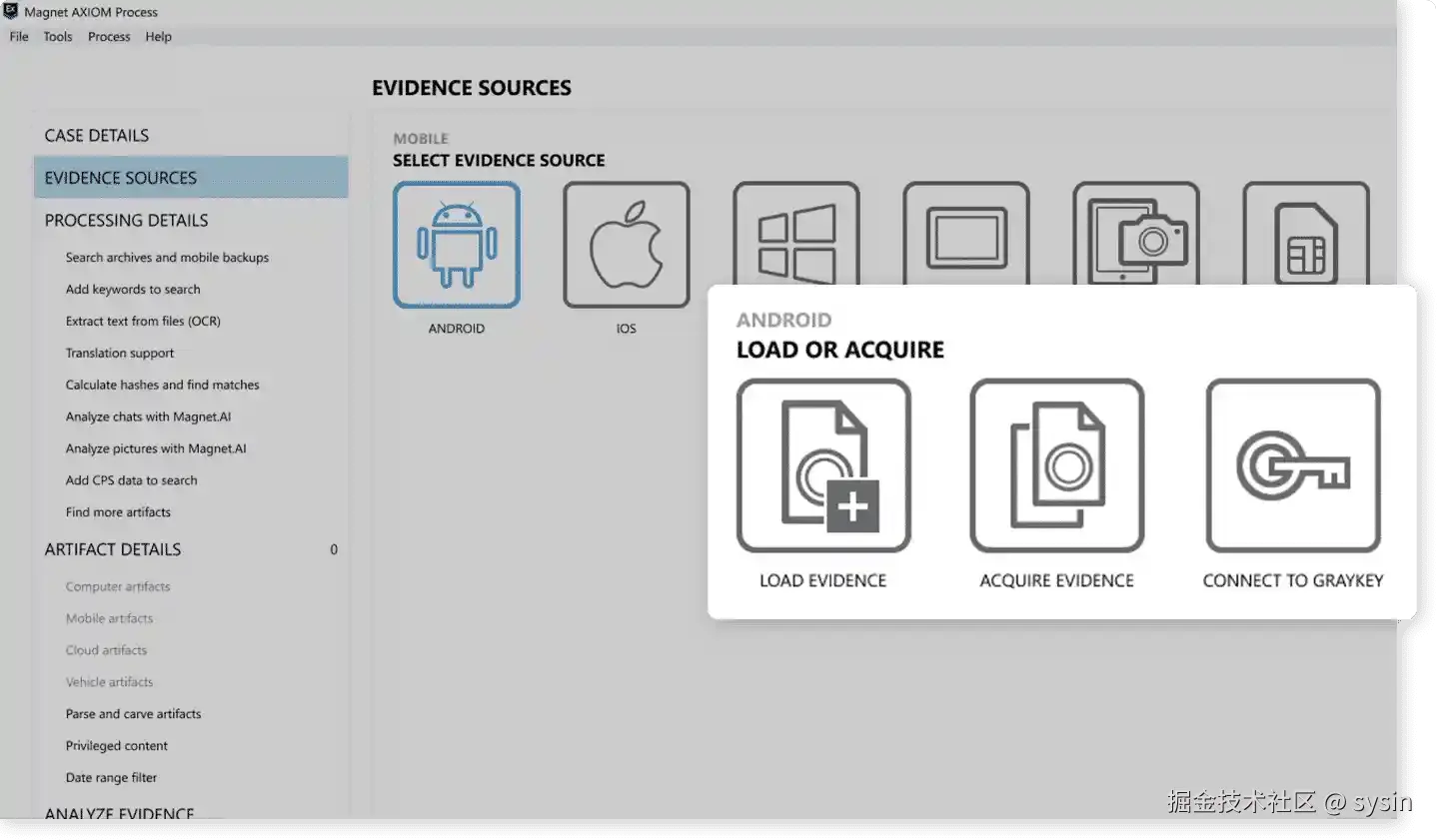Open Vehicle artifacts entry
The image size is (1437, 840).
click(x=109, y=682)
